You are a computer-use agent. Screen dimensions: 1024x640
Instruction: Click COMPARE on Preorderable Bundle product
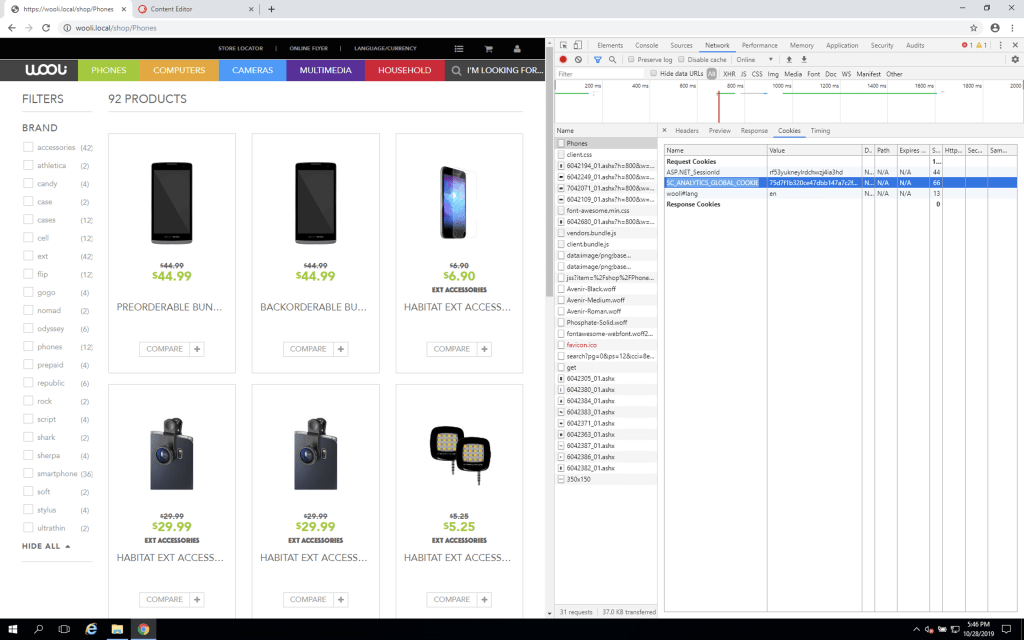(164, 348)
